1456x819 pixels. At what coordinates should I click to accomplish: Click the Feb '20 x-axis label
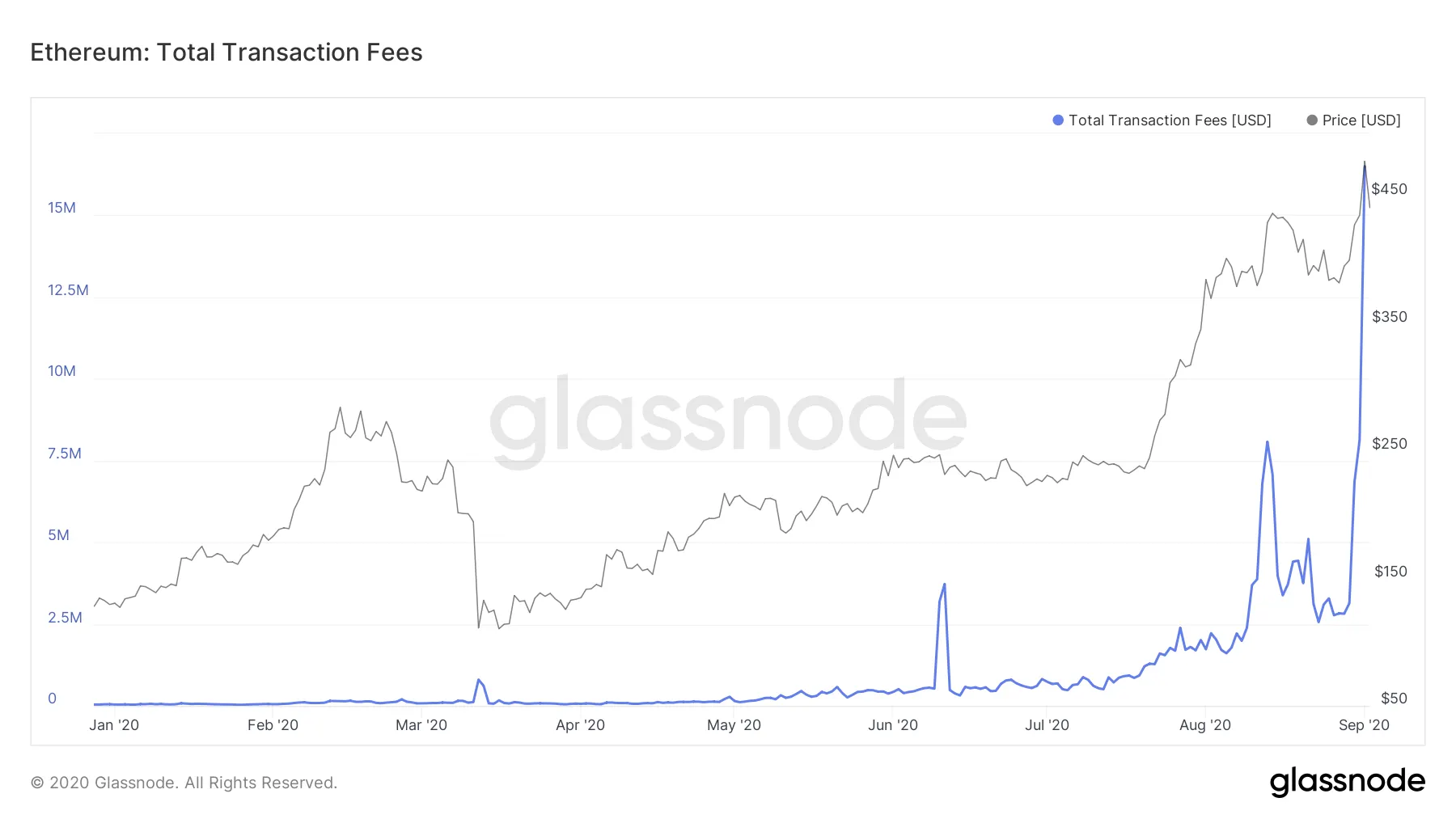tap(273, 725)
